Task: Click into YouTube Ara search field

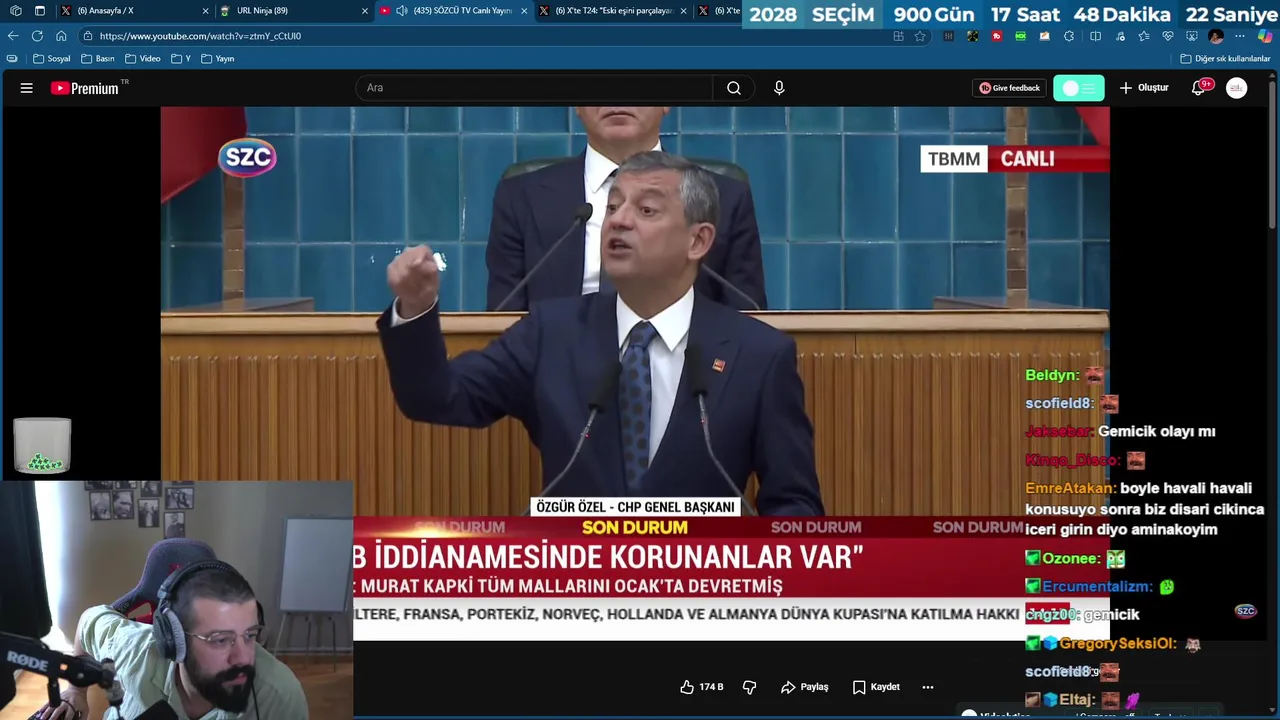Action: pyautogui.click(x=535, y=88)
